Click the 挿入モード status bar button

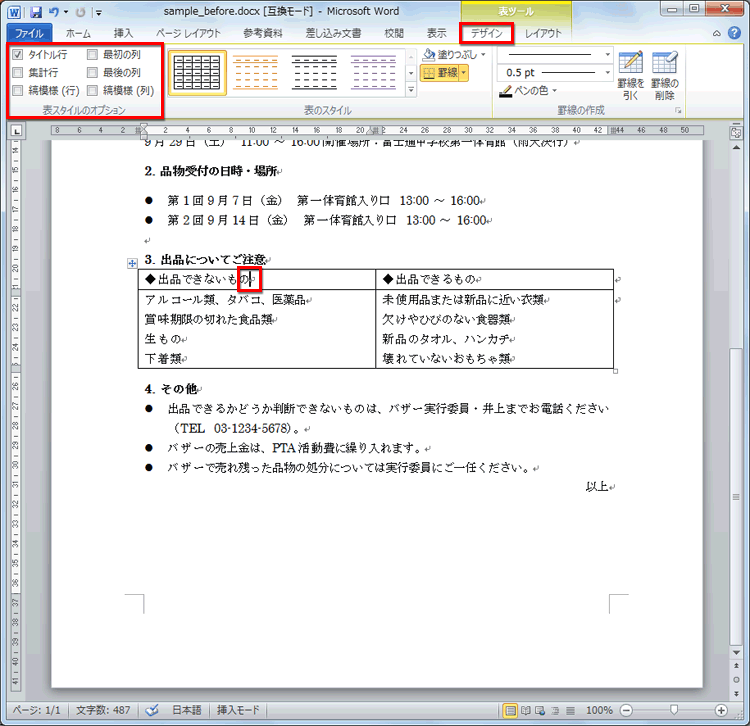coord(238,710)
